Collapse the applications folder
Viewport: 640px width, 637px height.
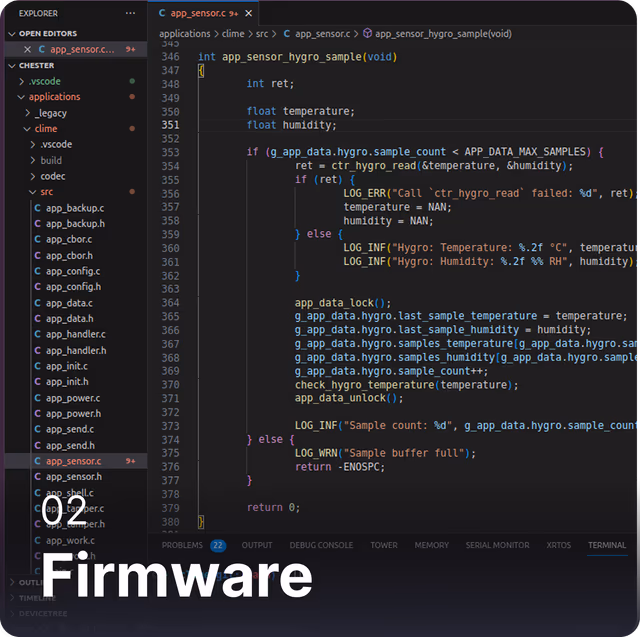coord(54,97)
